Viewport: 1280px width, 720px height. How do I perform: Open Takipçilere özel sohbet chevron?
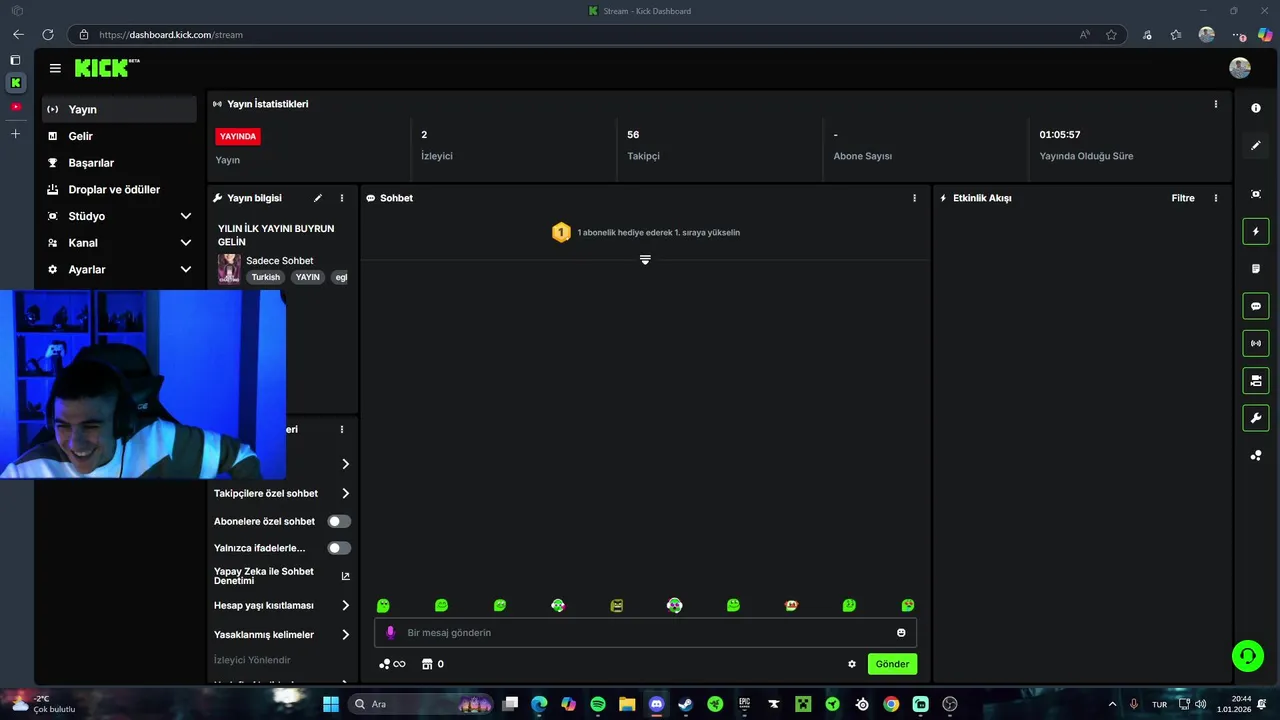(345, 493)
